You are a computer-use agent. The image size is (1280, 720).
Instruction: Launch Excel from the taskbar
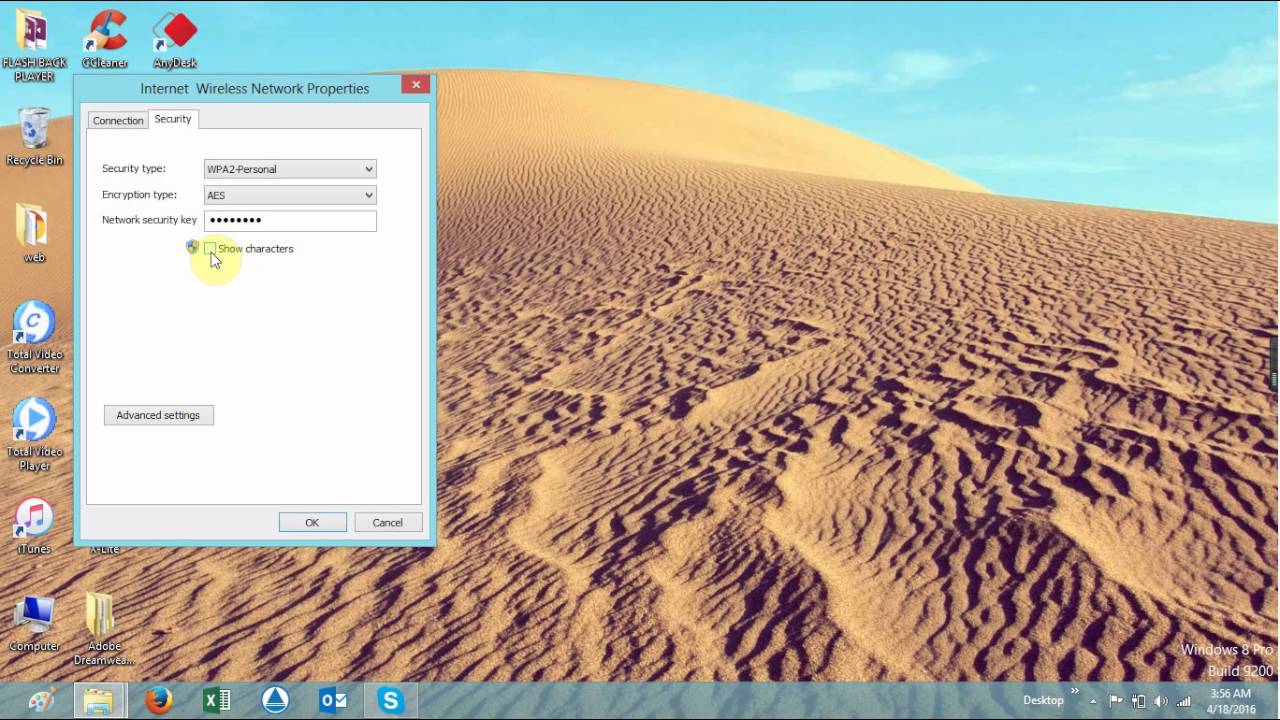pyautogui.click(x=217, y=701)
